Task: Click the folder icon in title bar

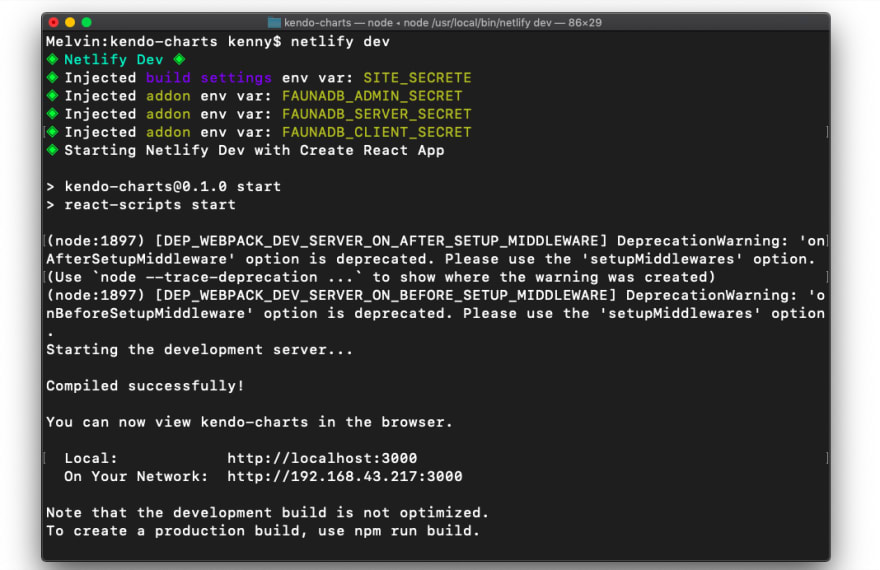Action: click(x=274, y=23)
